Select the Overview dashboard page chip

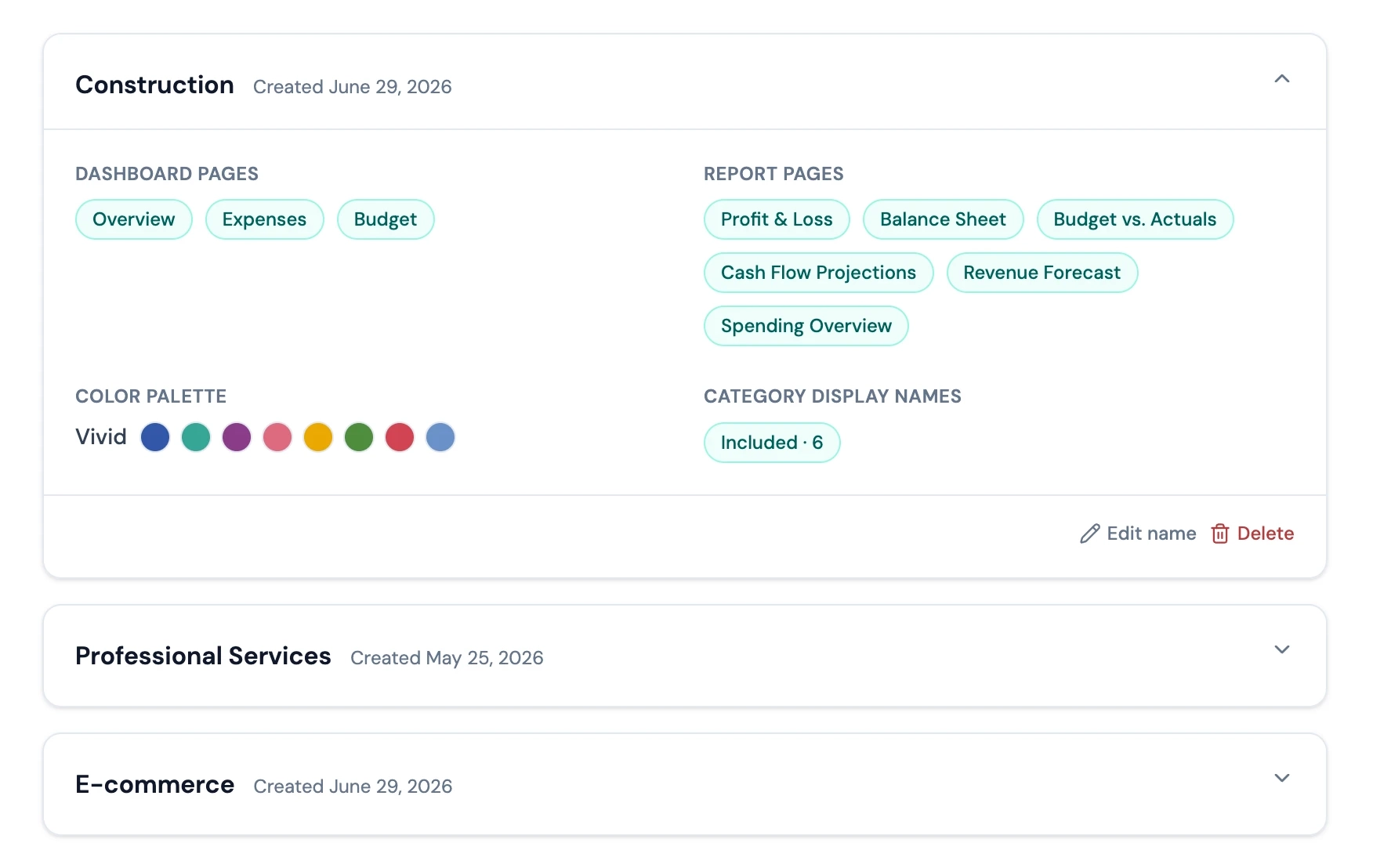coord(134,219)
